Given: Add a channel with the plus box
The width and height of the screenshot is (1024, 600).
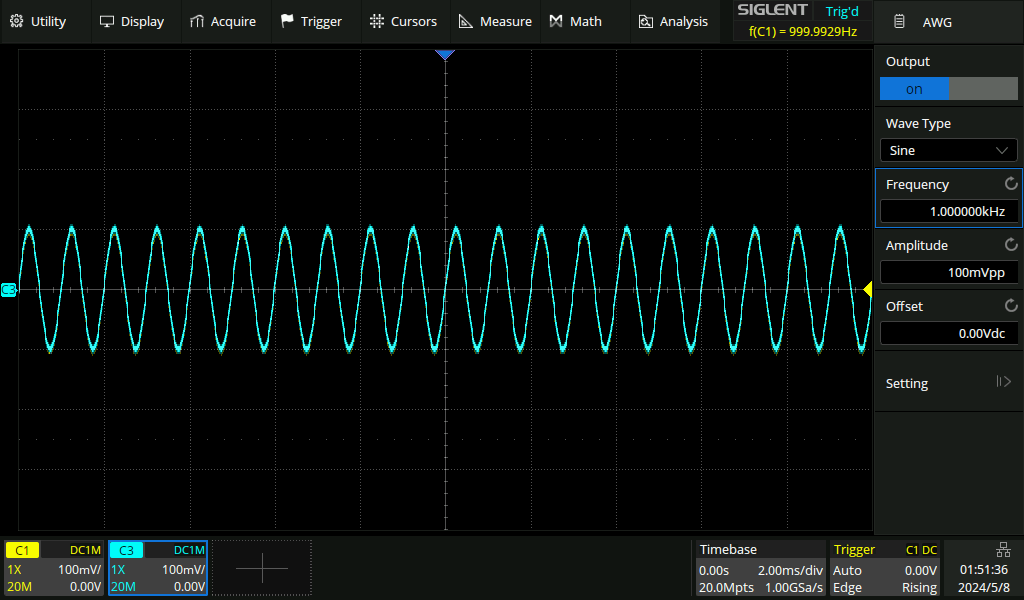Looking at the screenshot, I should click(262, 568).
